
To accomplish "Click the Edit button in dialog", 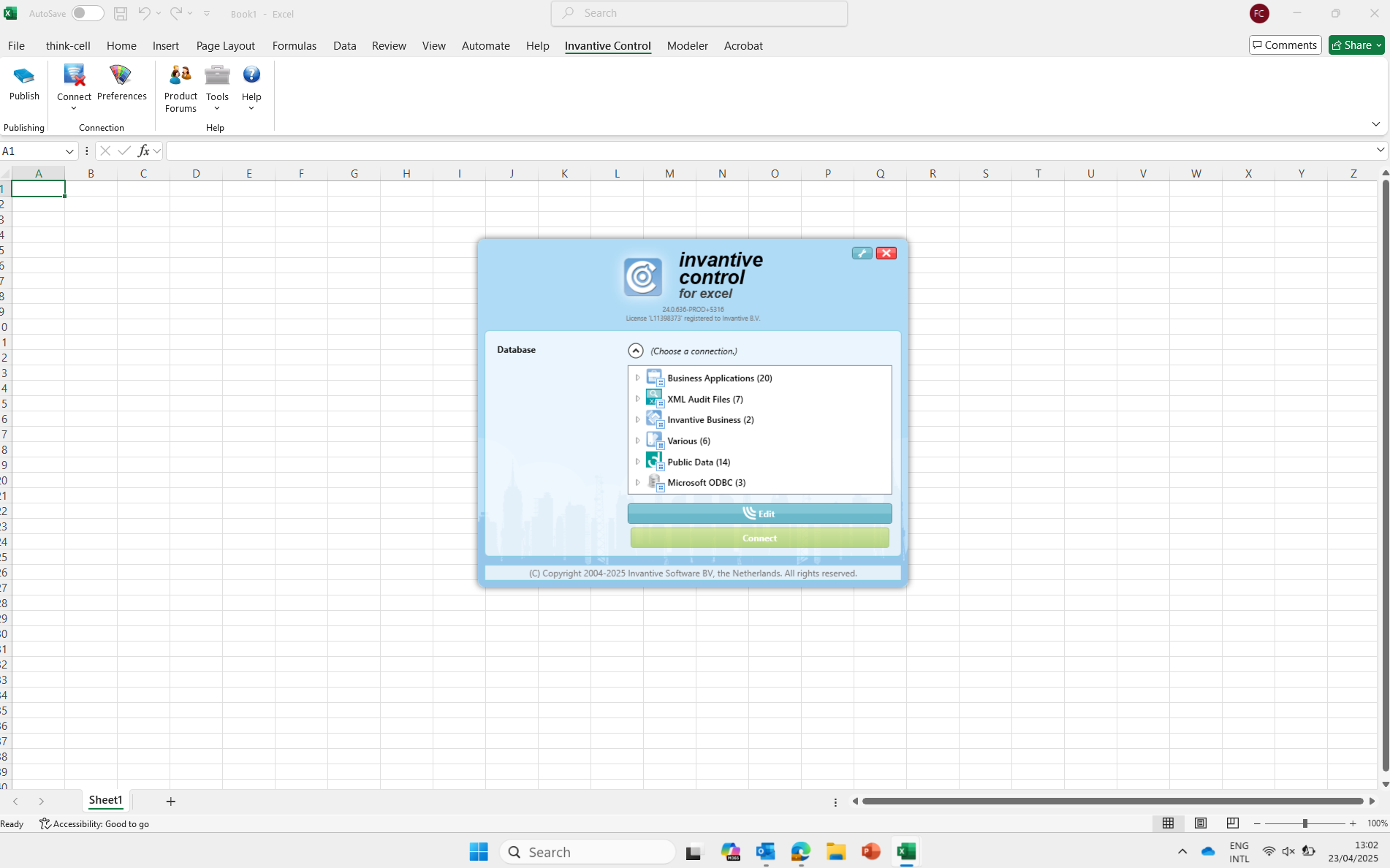I will click(759, 514).
